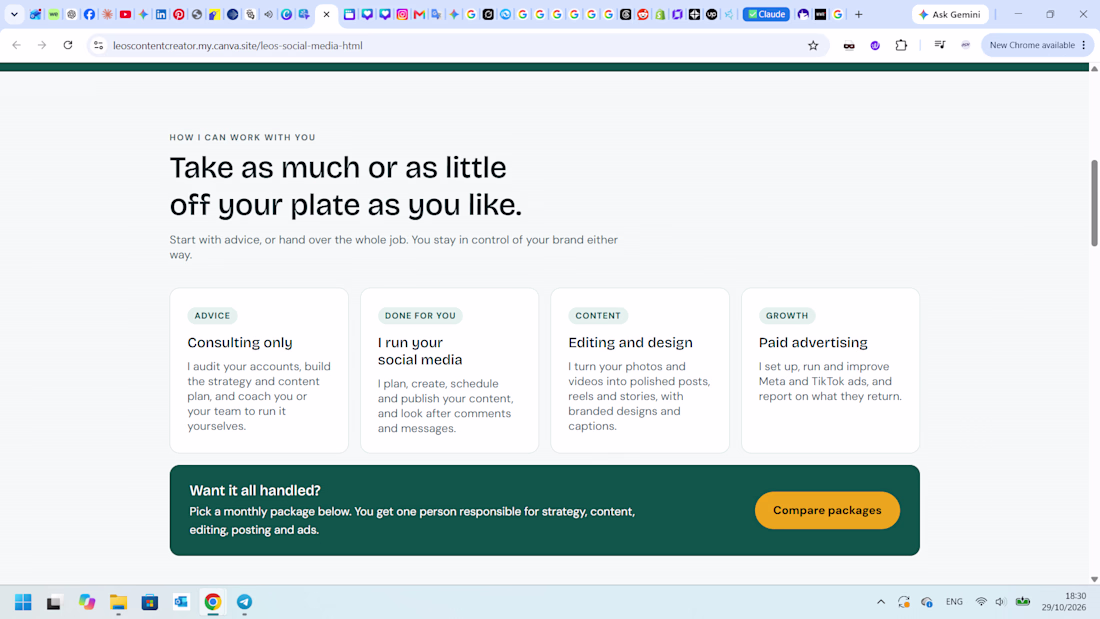Open File Explorer from the taskbar
The height and width of the screenshot is (619, 1100).
(x=118, y=602)
